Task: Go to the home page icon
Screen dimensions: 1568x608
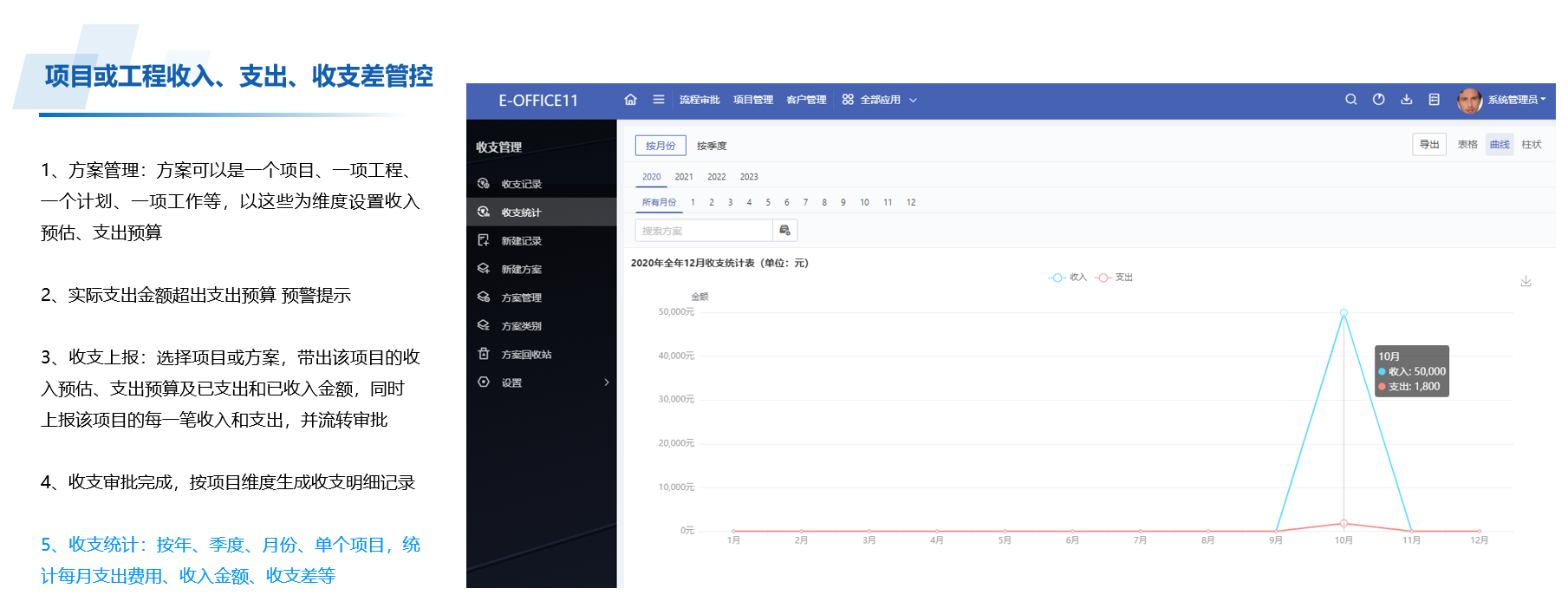Action: [630, 100]
